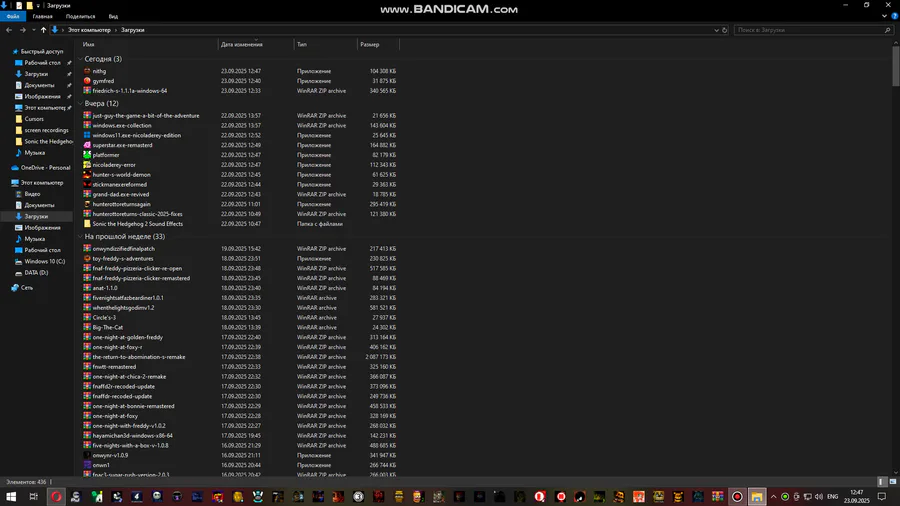Open volume control in system tray
This screenshot has height=506, width=900.
818,497
